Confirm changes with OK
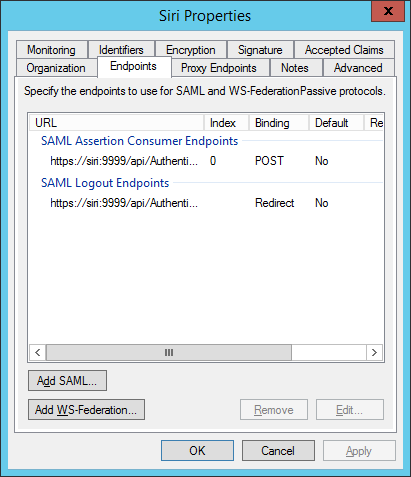The image size is (411, 477). pos(197,451)
